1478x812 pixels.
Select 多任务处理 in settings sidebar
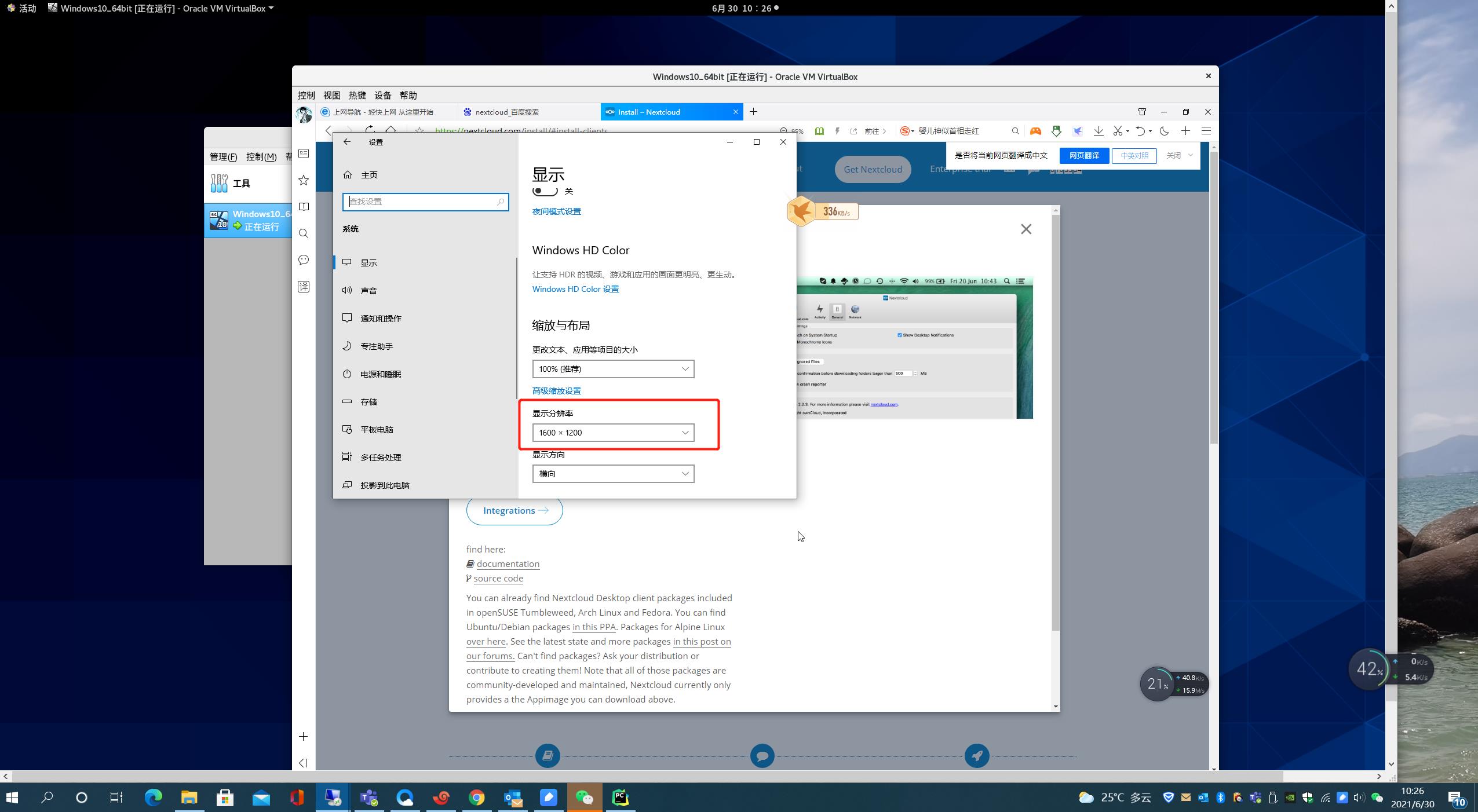(x=425, y=458)
